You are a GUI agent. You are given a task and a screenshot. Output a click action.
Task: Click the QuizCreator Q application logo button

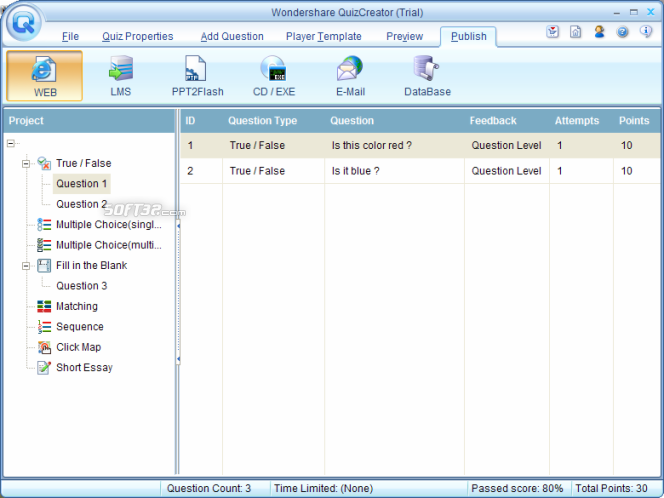click(24, 22)
